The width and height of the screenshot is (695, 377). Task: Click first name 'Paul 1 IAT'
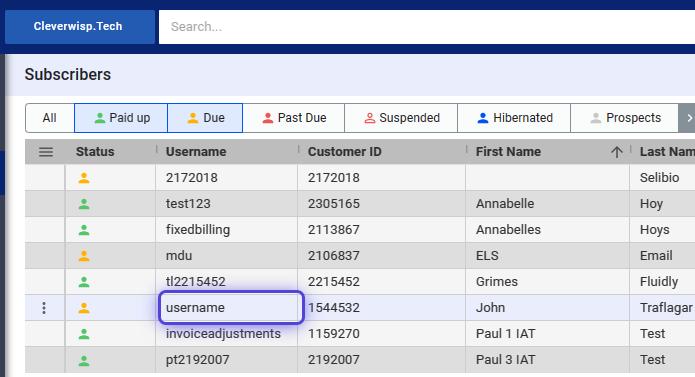tap(505, 334)
